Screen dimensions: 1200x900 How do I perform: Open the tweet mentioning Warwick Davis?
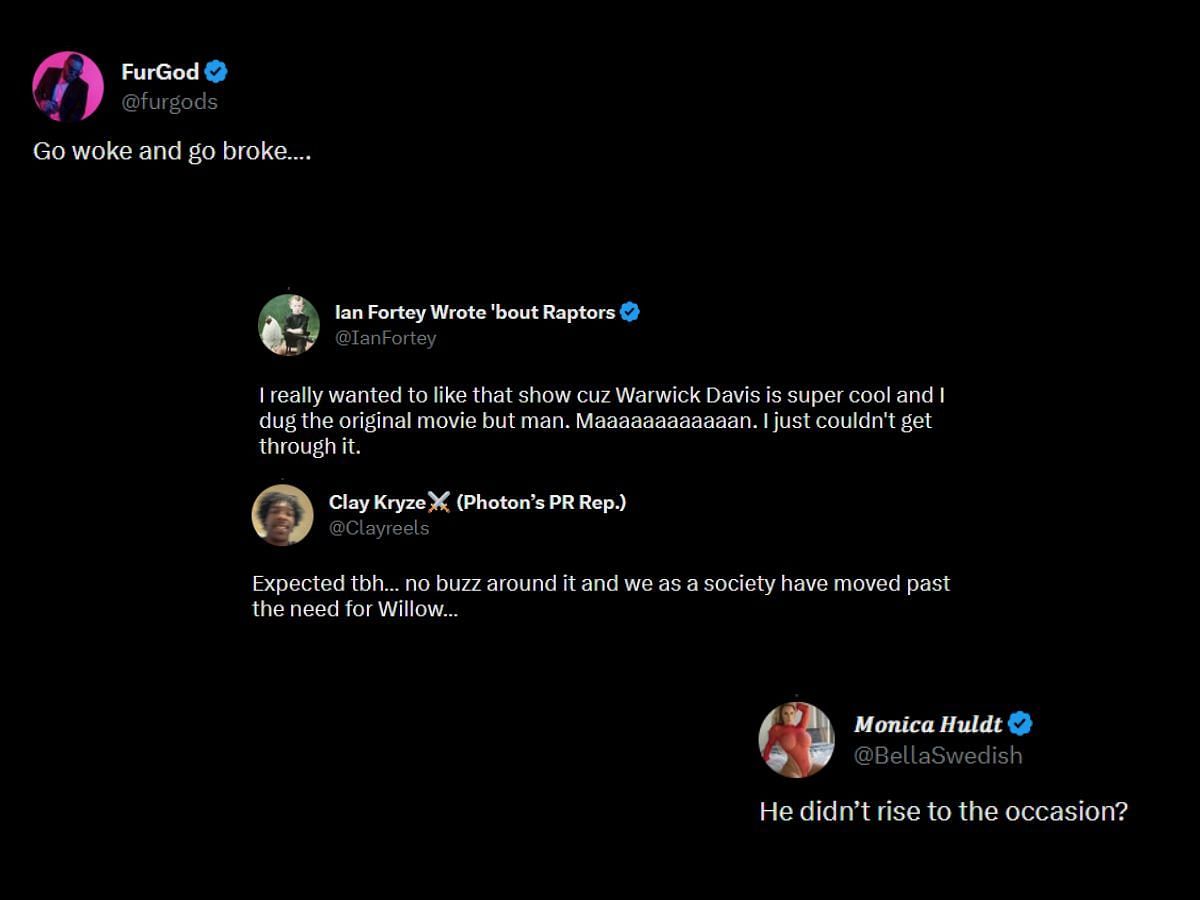595,420
